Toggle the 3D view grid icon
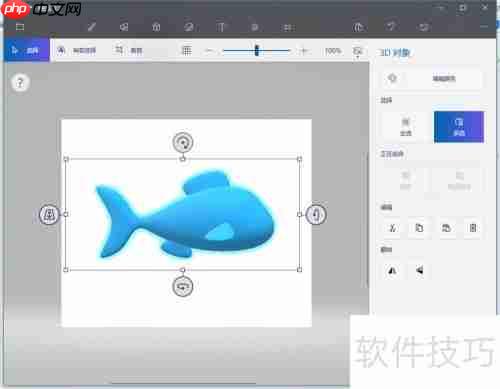Image resolution: width=500 pixels, height=389 pixels. coord(187,51)
